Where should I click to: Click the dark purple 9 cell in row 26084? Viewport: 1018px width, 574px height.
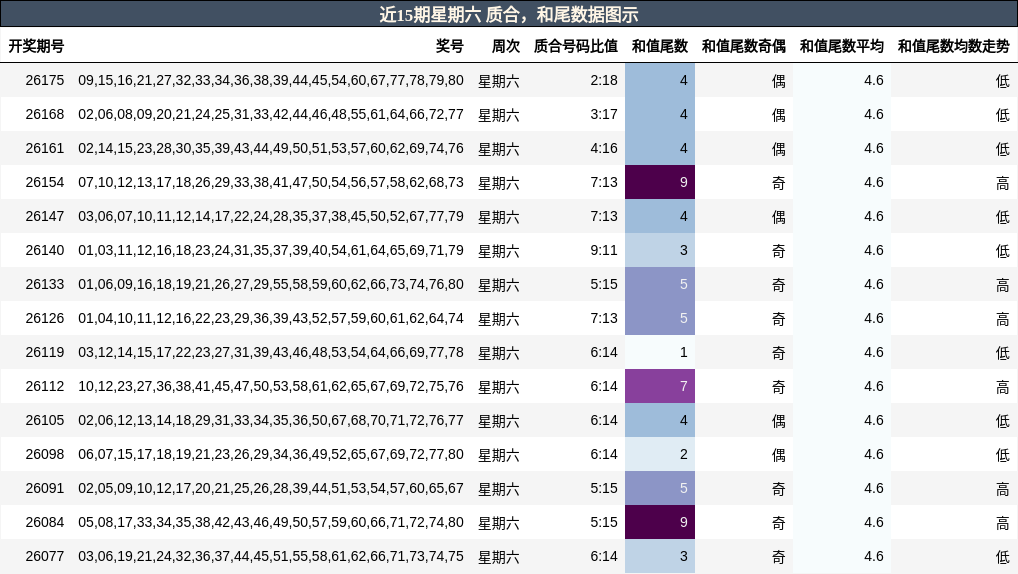click(660, 522)
